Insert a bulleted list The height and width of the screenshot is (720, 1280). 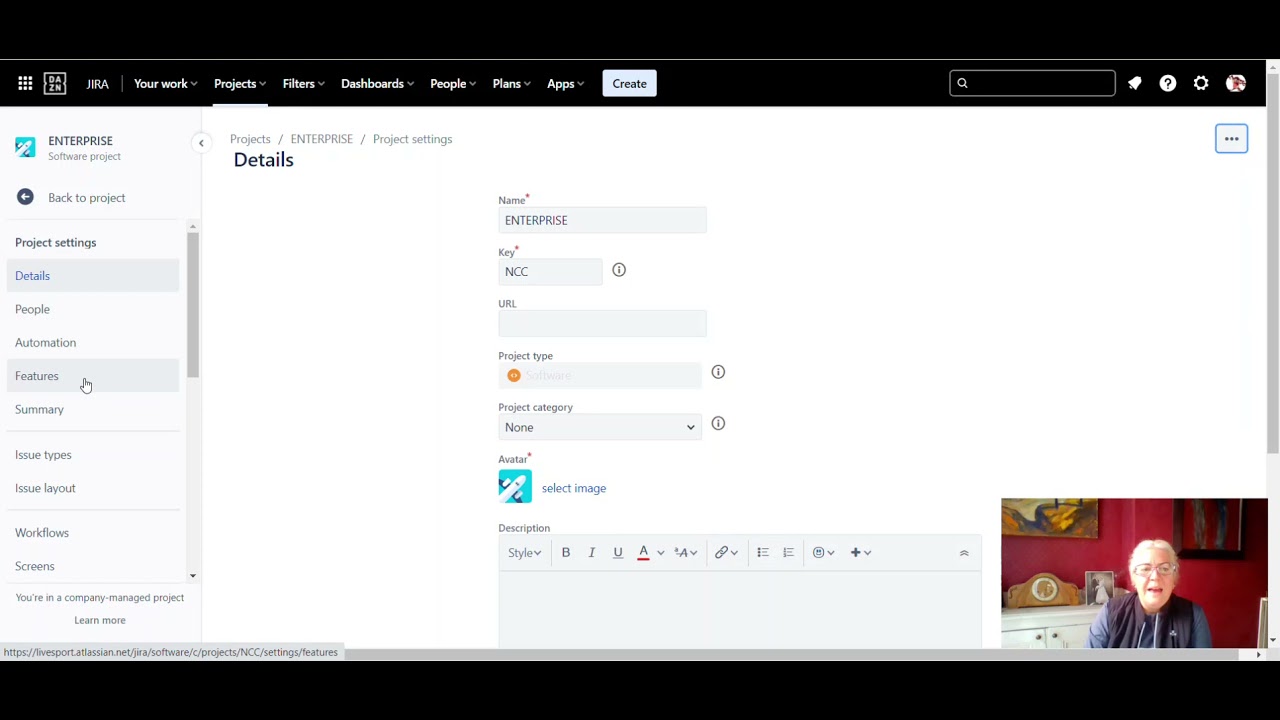763,552
